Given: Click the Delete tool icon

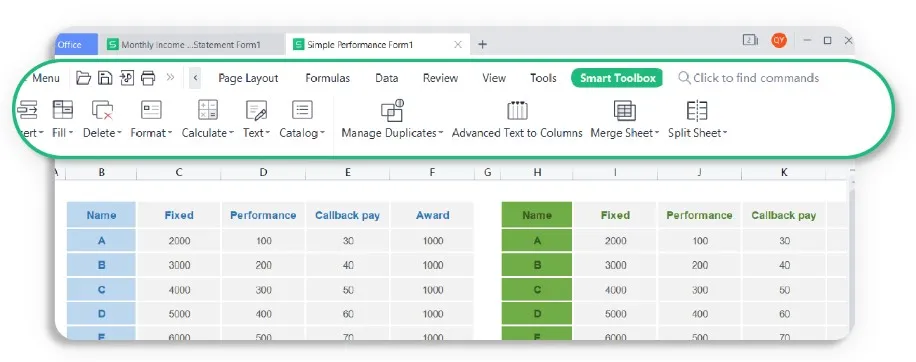Looking at the screenshot, I should coord(102,110).
